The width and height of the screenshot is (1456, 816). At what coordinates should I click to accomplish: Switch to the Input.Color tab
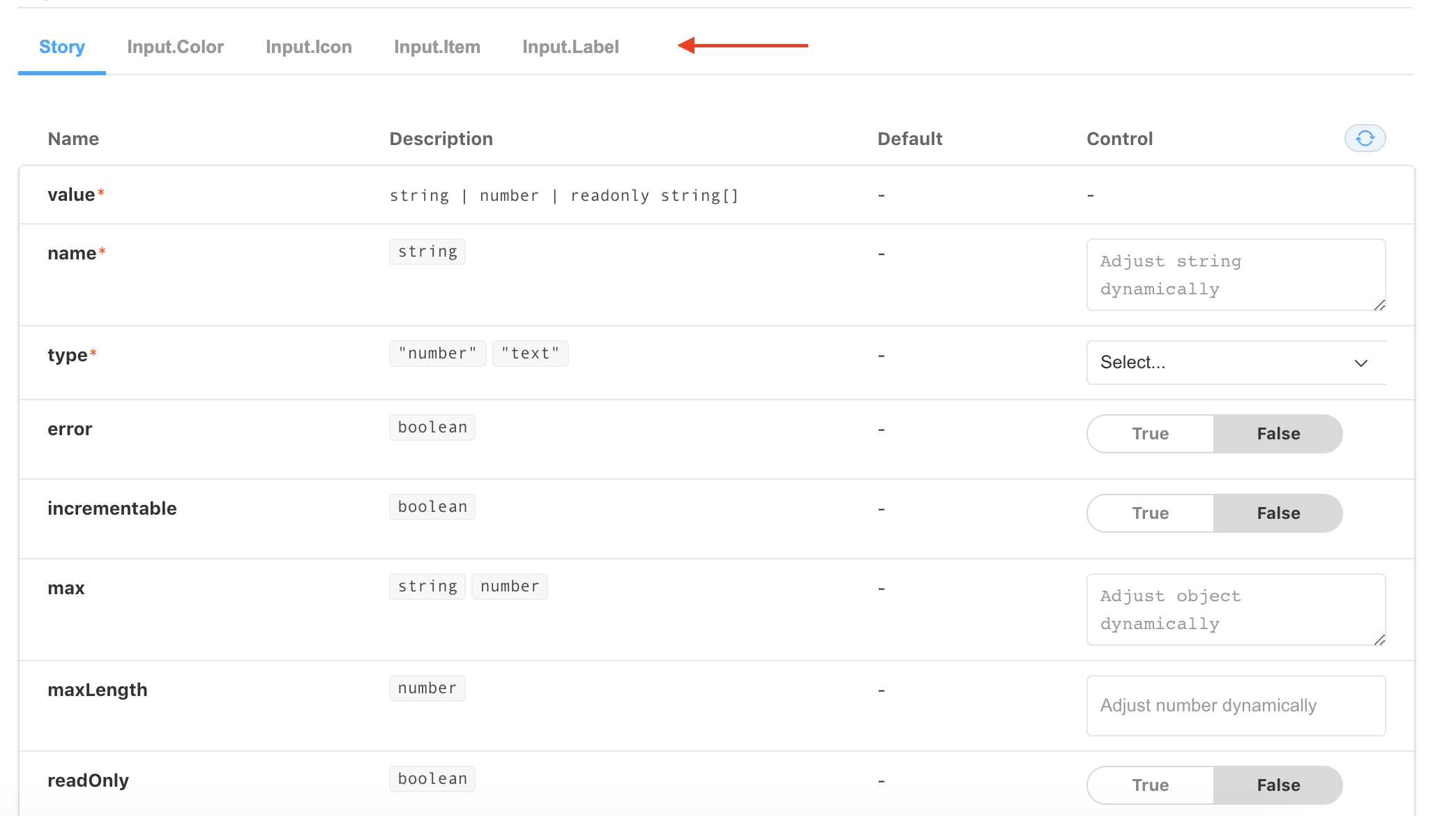point(175,47)
